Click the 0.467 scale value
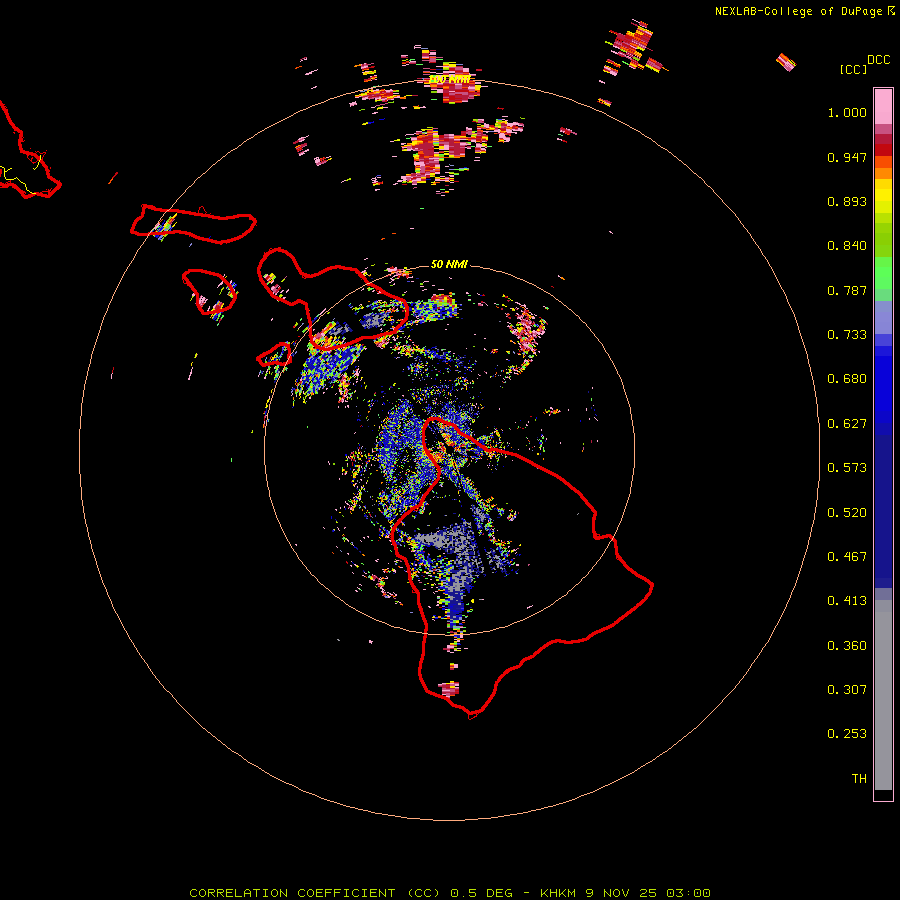 tap(847, 557)
